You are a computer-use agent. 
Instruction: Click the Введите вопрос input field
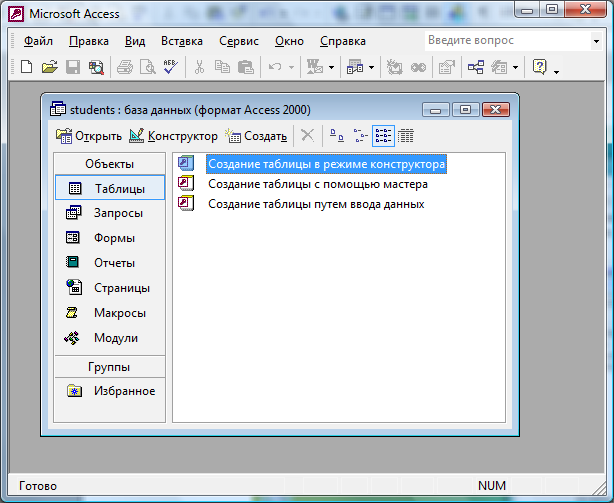click(x=507, y=41)
